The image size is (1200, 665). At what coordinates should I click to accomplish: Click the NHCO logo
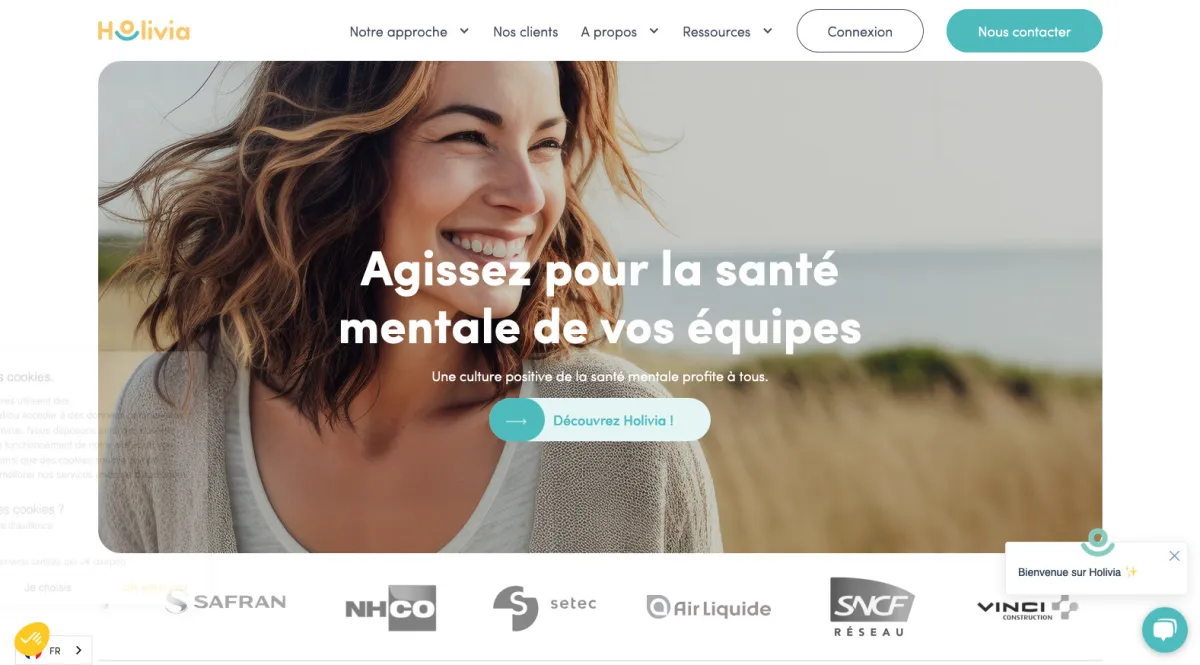391,608
